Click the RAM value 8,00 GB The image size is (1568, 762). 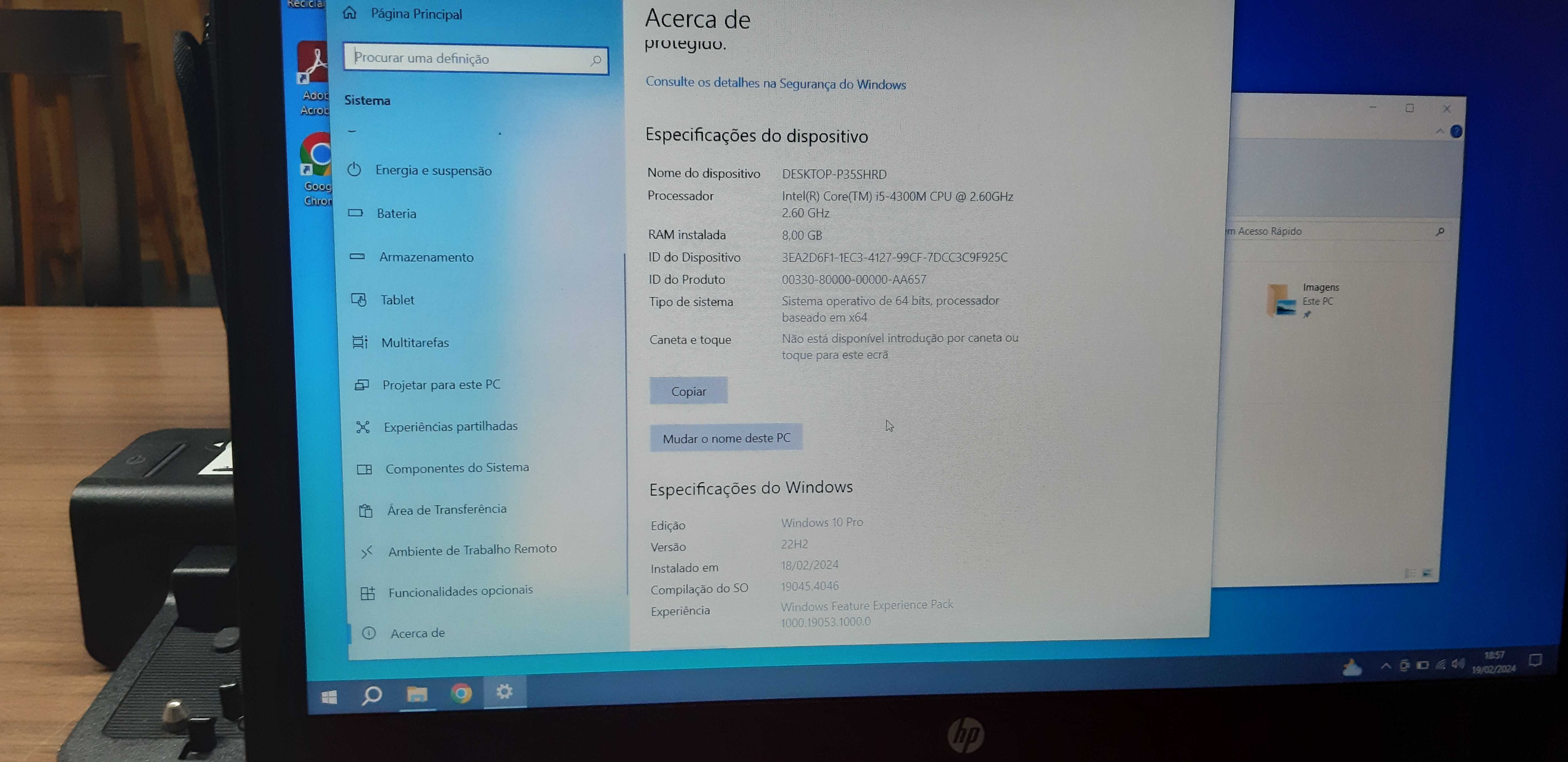[x=802, y=235]
